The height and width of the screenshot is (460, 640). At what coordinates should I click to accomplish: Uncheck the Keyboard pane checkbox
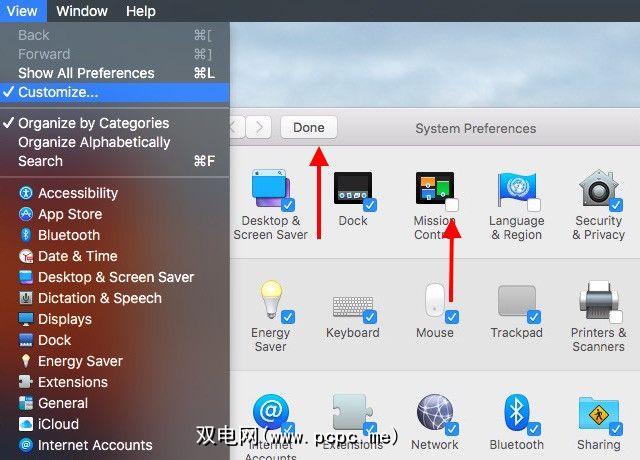(x=370, y=317)
